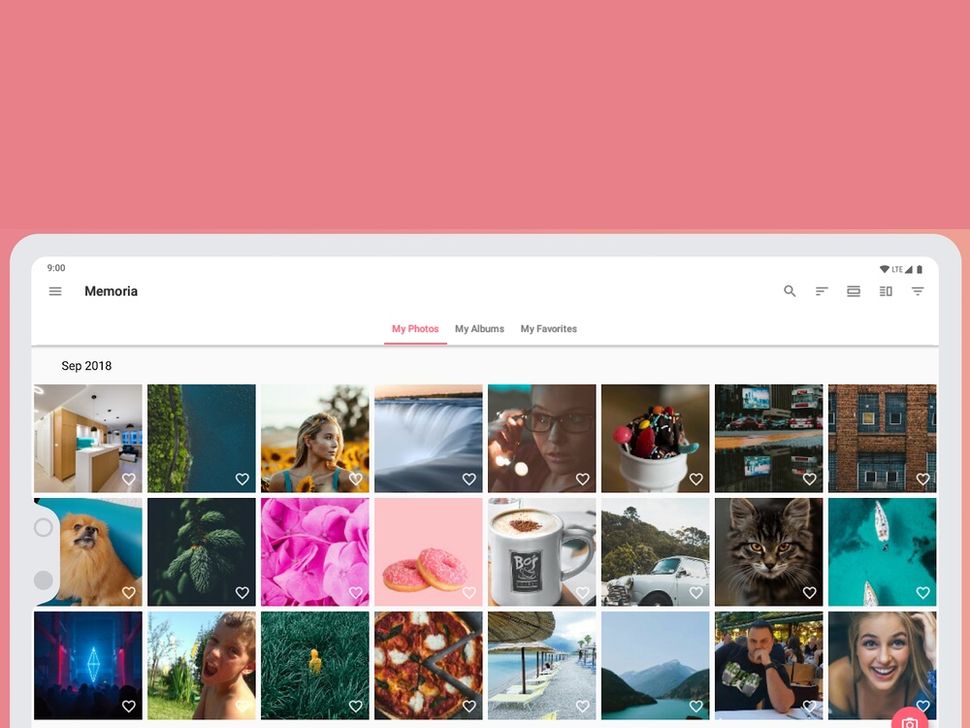The image size is (970, 728).
Task: Favorite the coffee cup photo
Action: [583, 592]
